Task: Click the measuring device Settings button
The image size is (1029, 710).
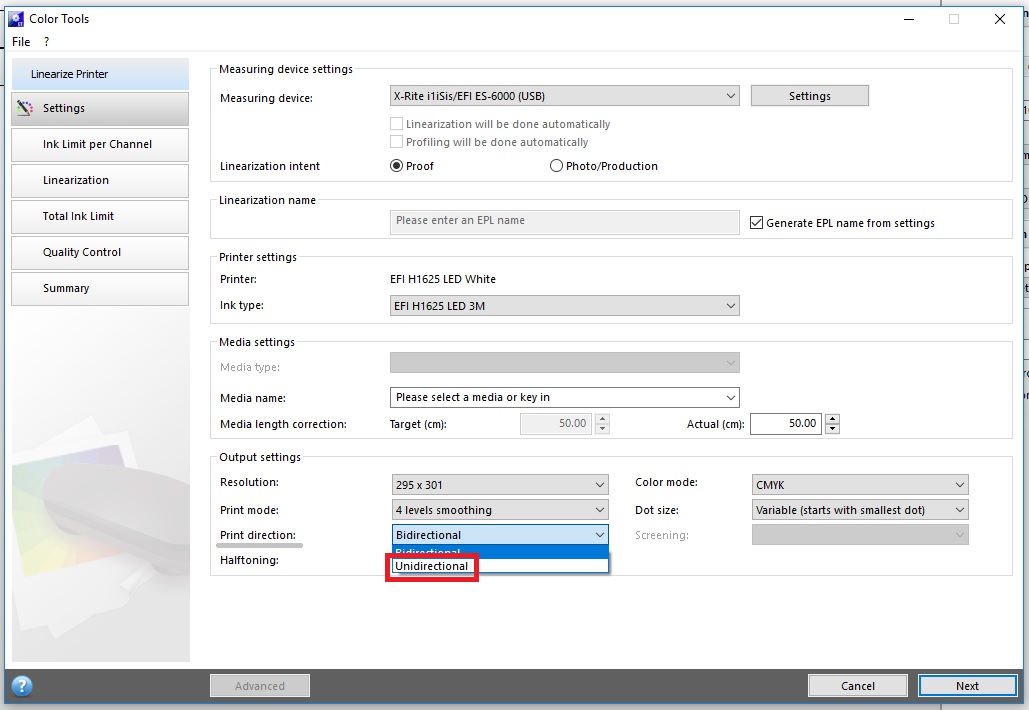Action: (x=810, y=96)
